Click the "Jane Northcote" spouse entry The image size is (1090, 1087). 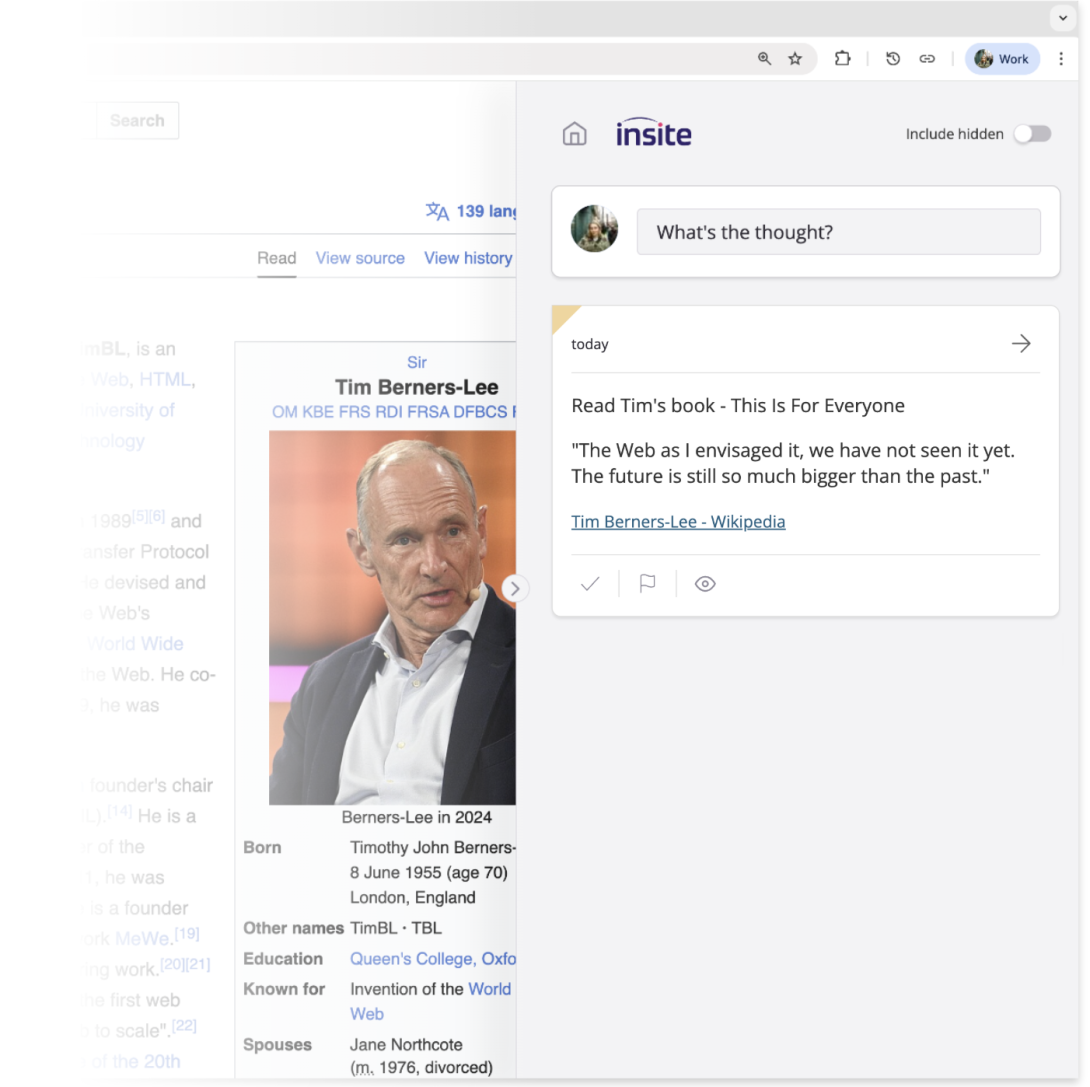(406, 1045)
